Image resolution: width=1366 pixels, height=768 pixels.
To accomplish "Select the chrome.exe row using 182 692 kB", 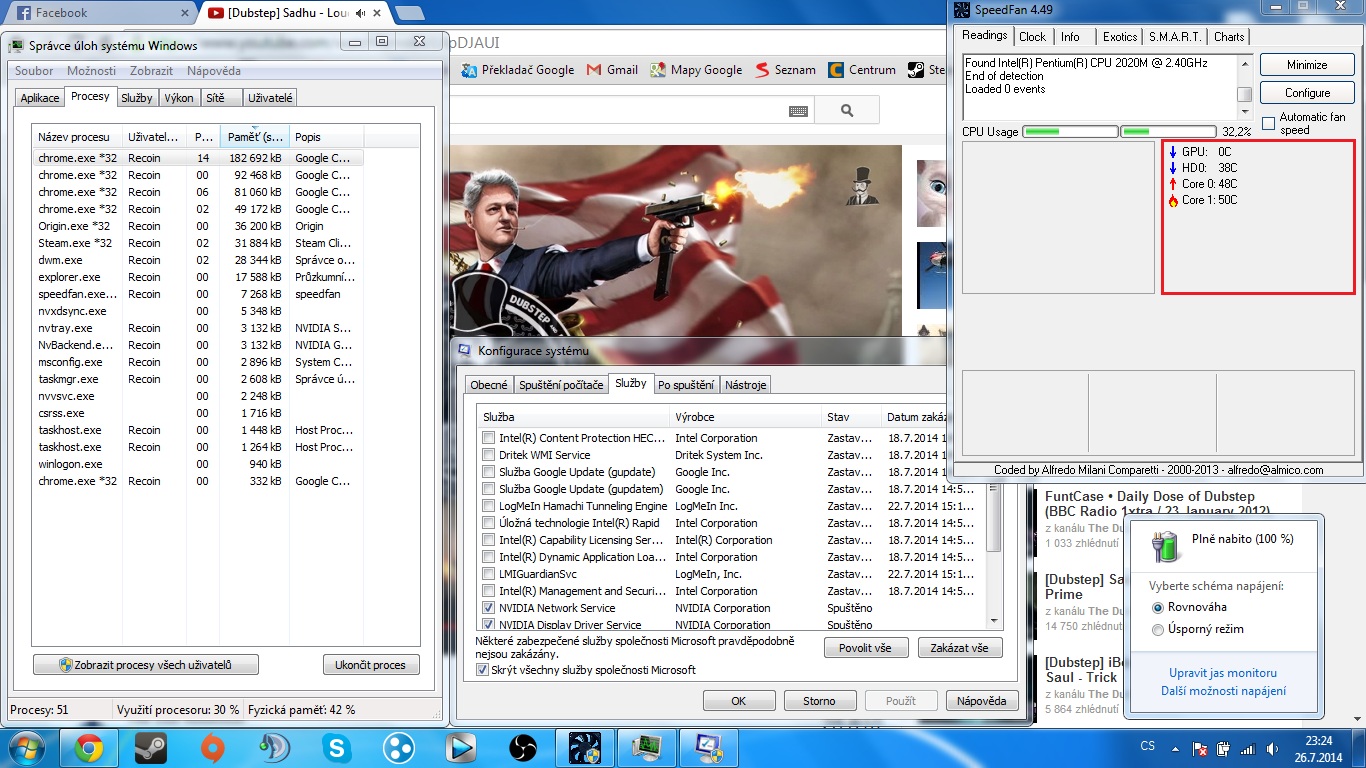I will tap(198, 158).
